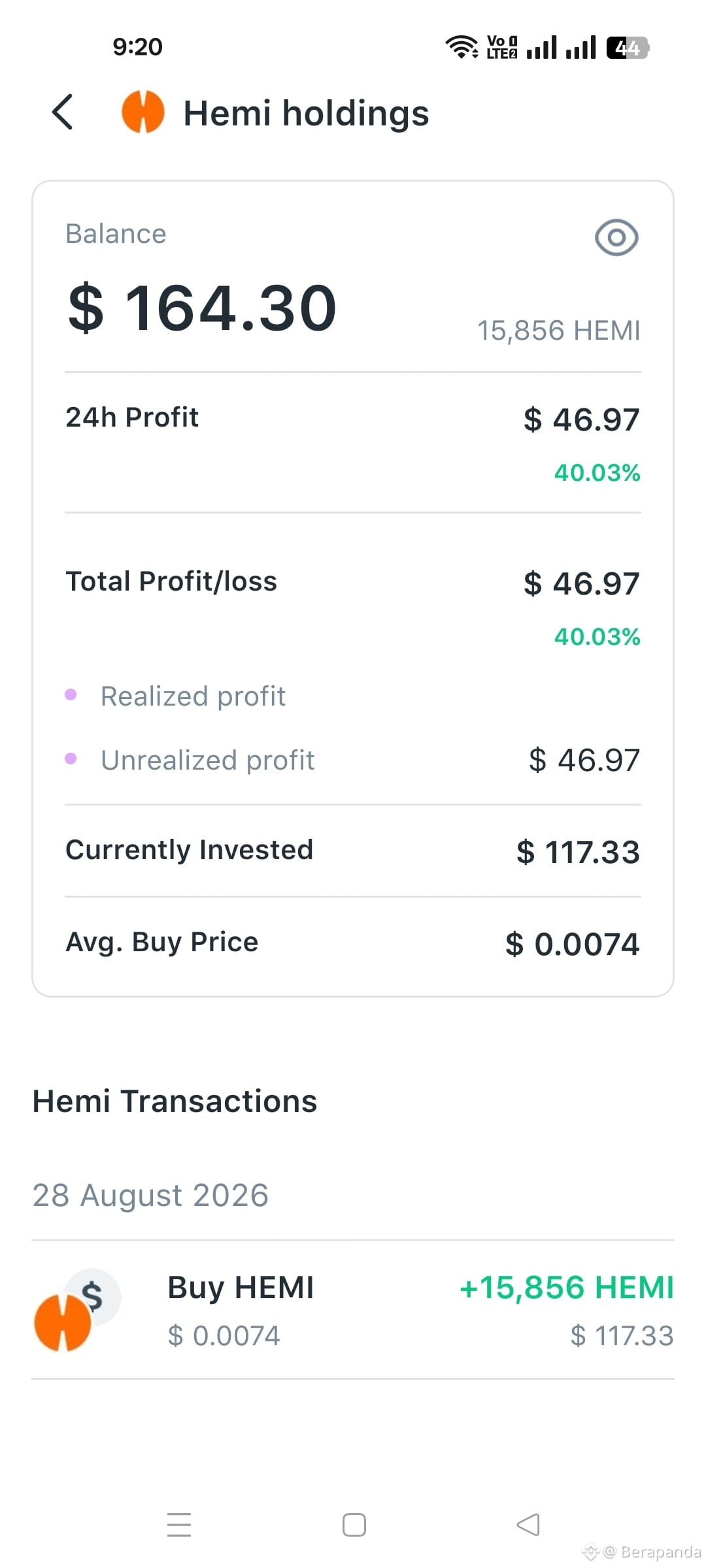This screenshot has width=706, height=1568.
Task: Tap the Unrealized profit row
Action: (353, 760)
